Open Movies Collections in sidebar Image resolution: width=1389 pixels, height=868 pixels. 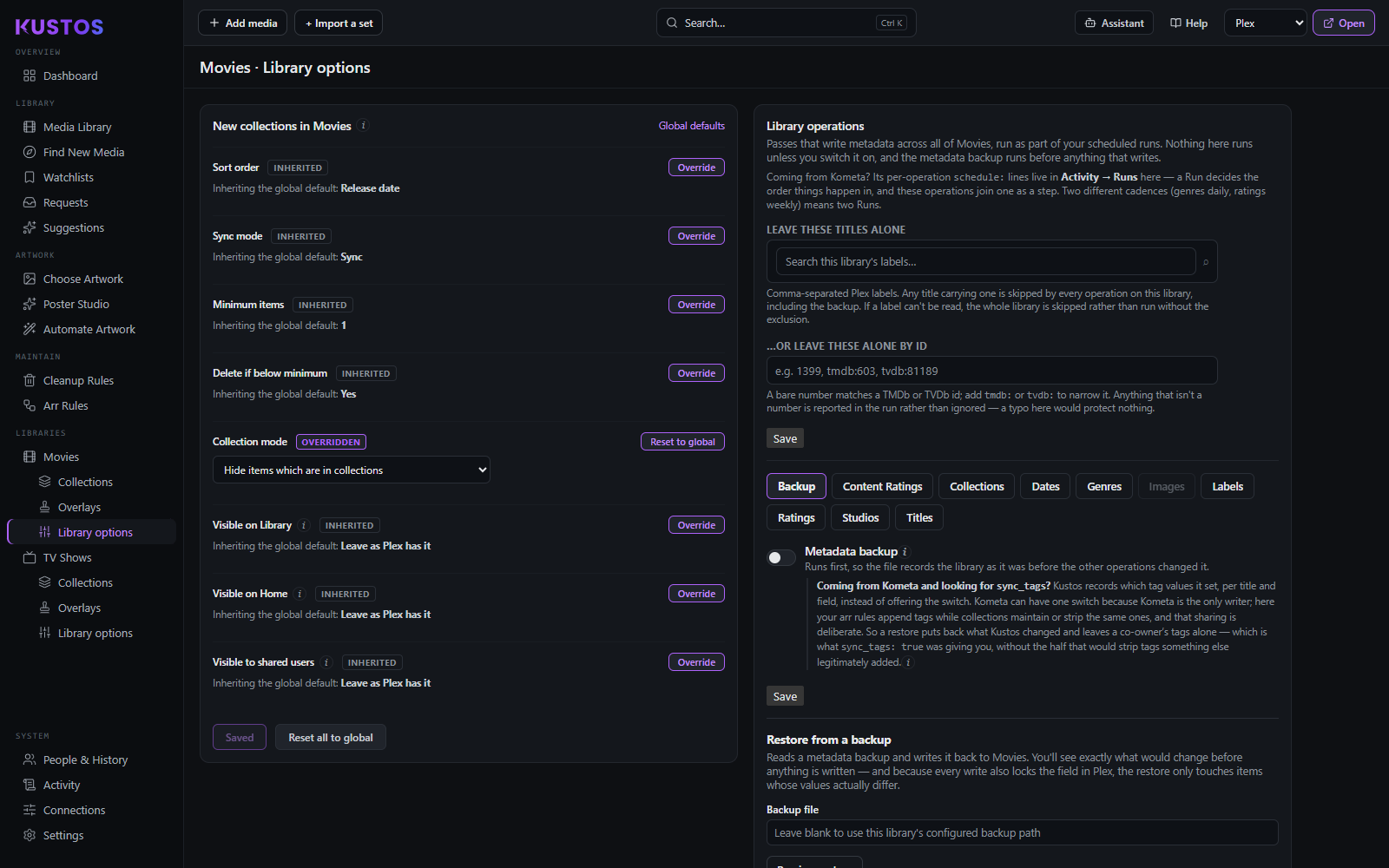pos(85,482)
